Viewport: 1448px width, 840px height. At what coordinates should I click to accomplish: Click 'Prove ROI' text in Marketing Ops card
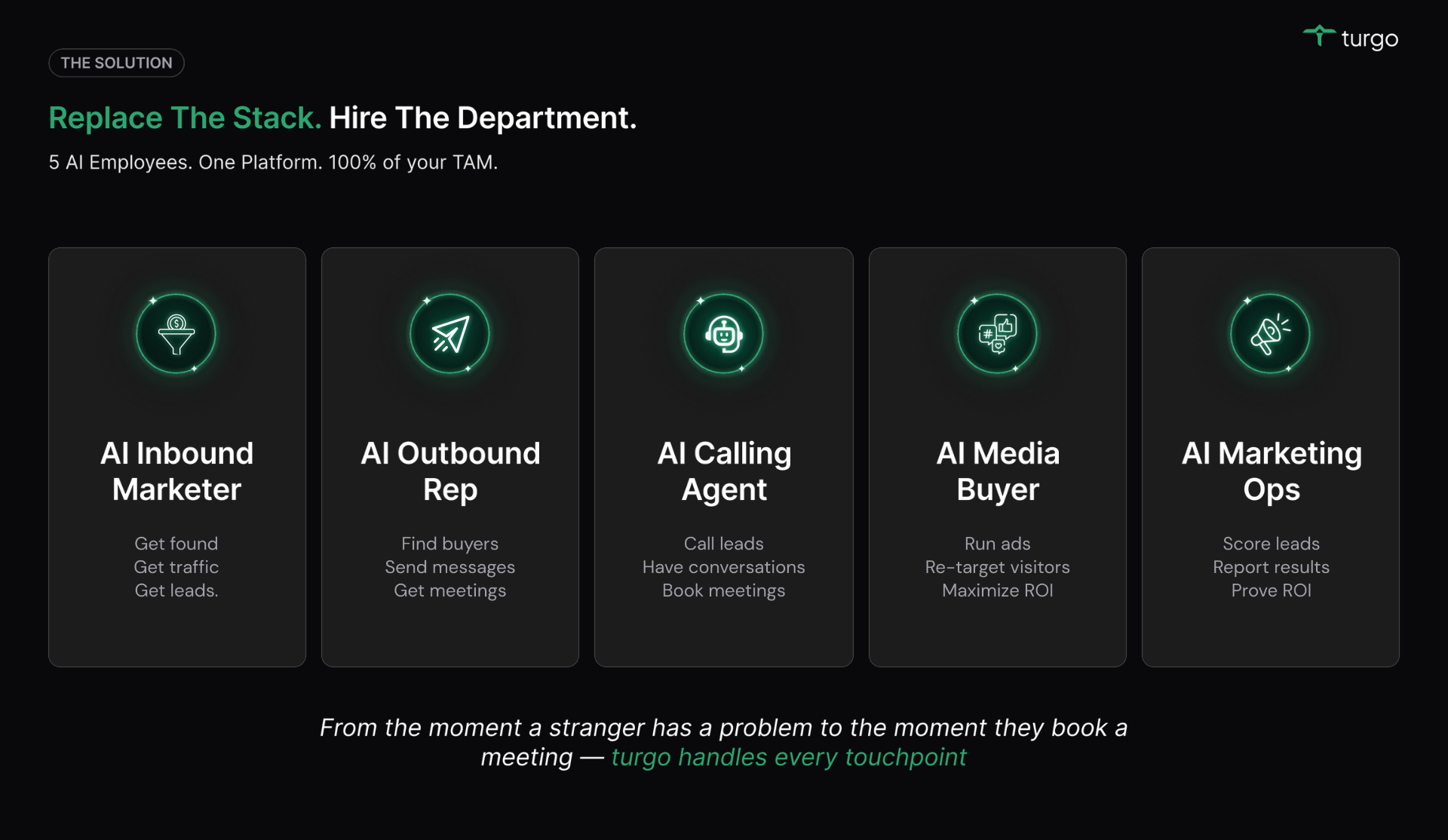click(x=1271, y=590)
